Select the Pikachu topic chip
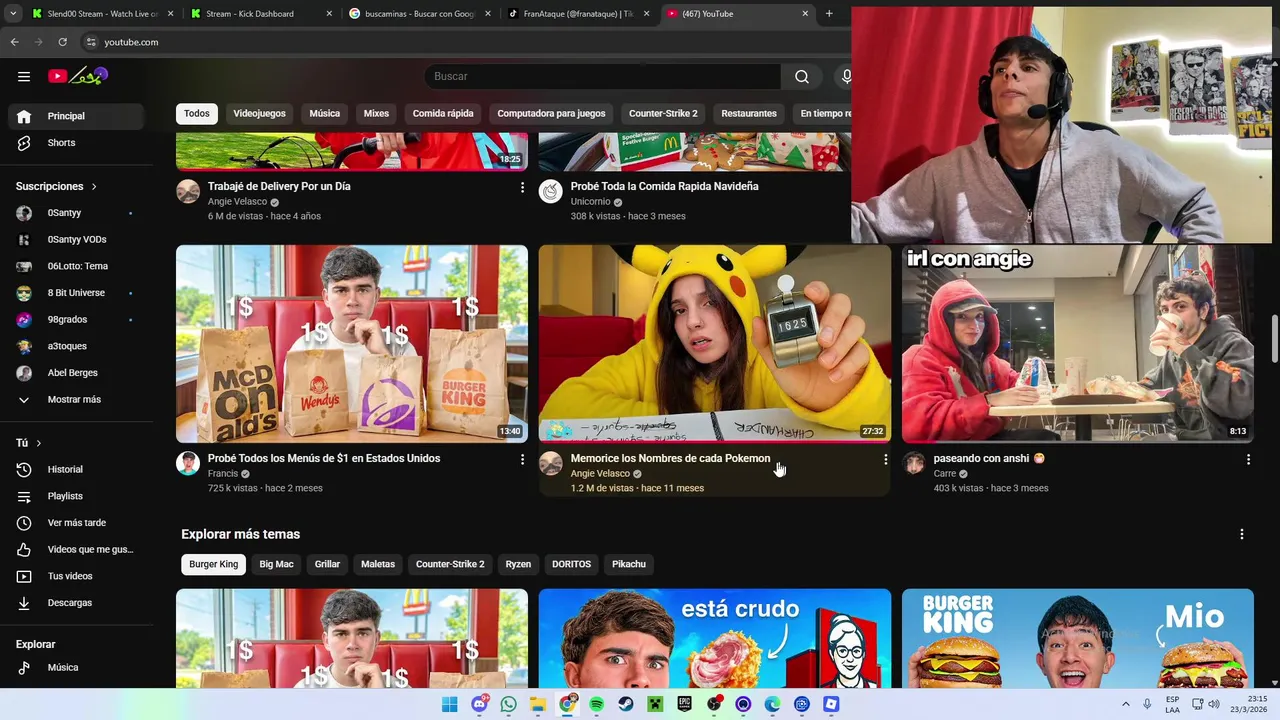The height and width of the screenshot is (720, 1280). pos(629,564)
